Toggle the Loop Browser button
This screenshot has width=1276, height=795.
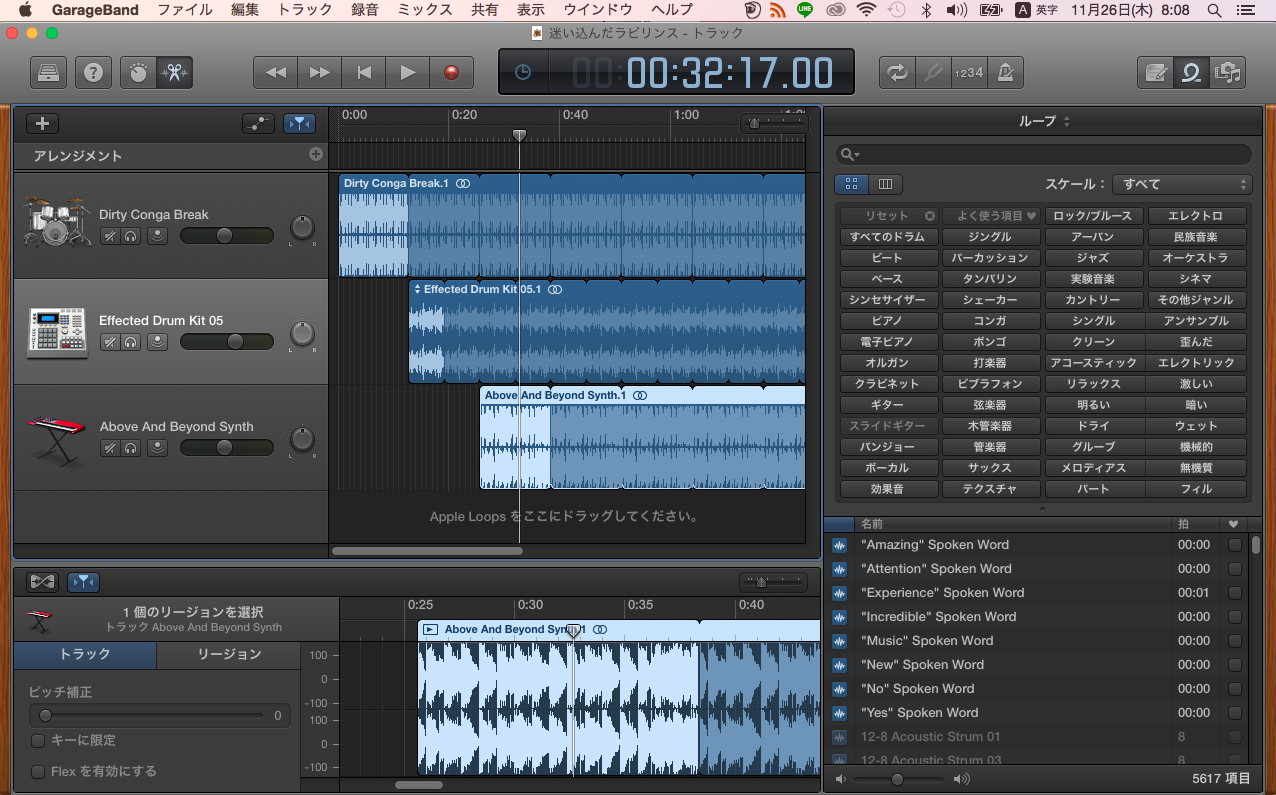click(1191, 72)
